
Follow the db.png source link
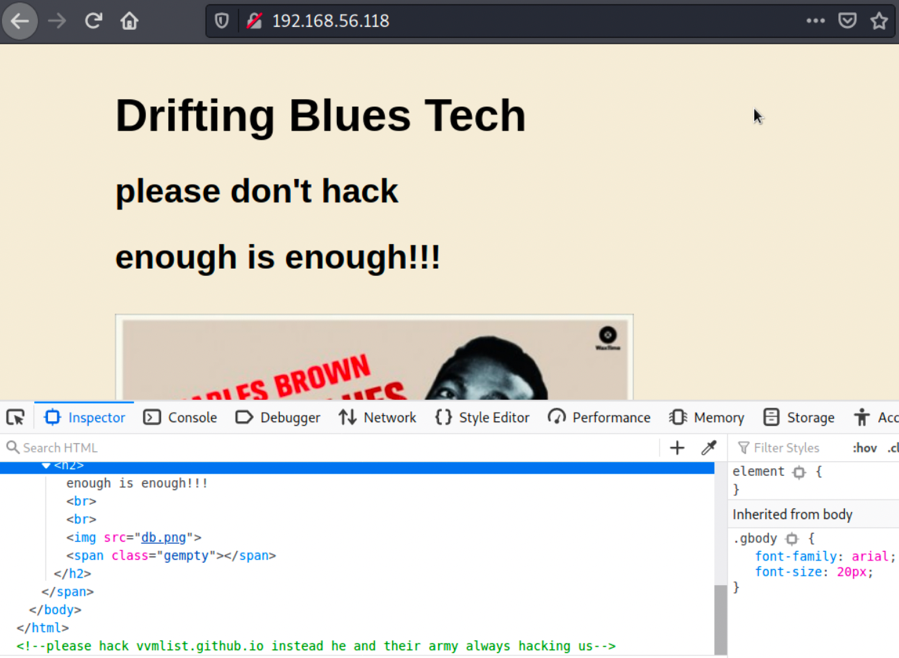(163, 537)
